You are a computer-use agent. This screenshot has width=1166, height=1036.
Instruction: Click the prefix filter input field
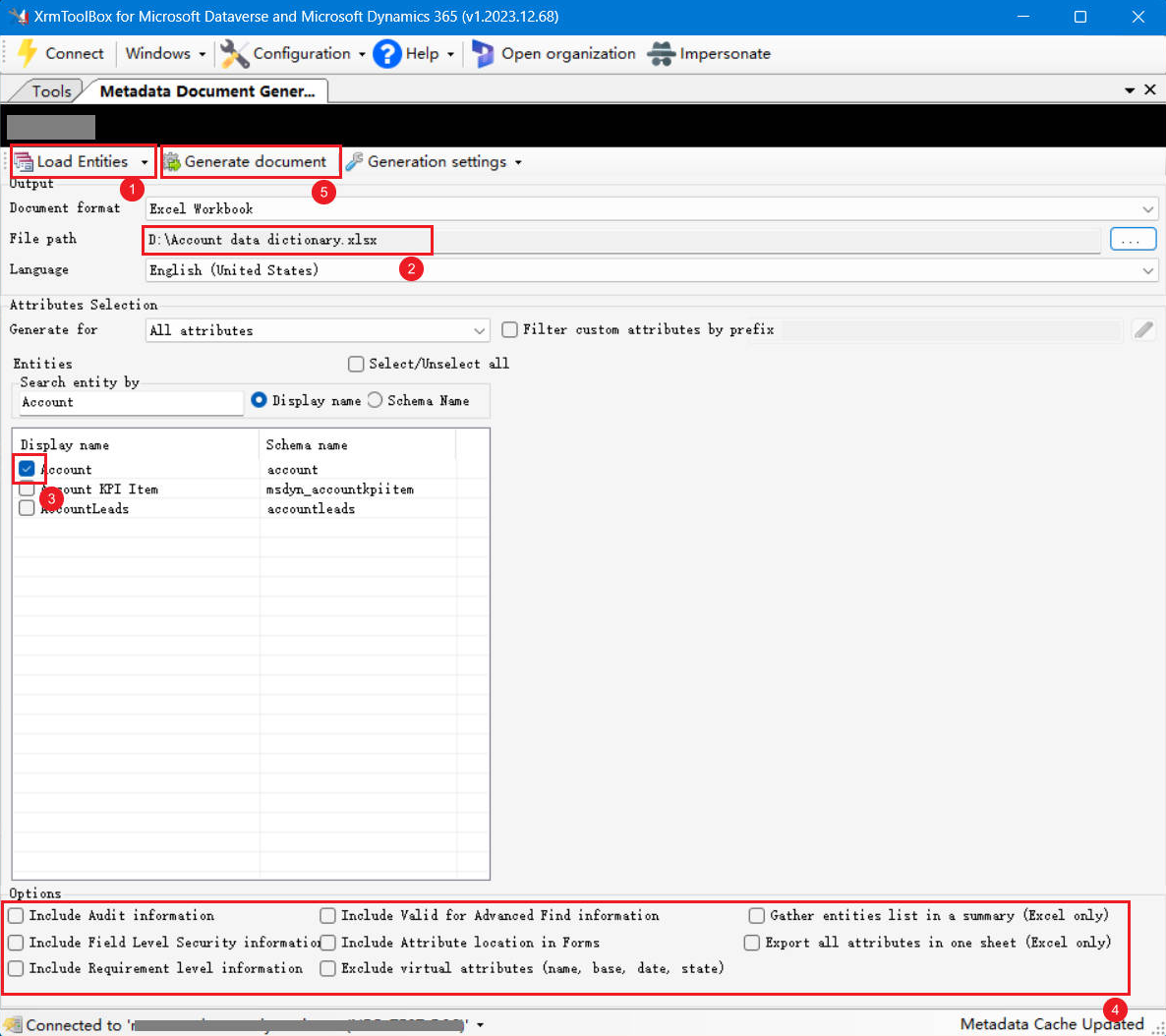pyautogui.click(x=952, y=329)
